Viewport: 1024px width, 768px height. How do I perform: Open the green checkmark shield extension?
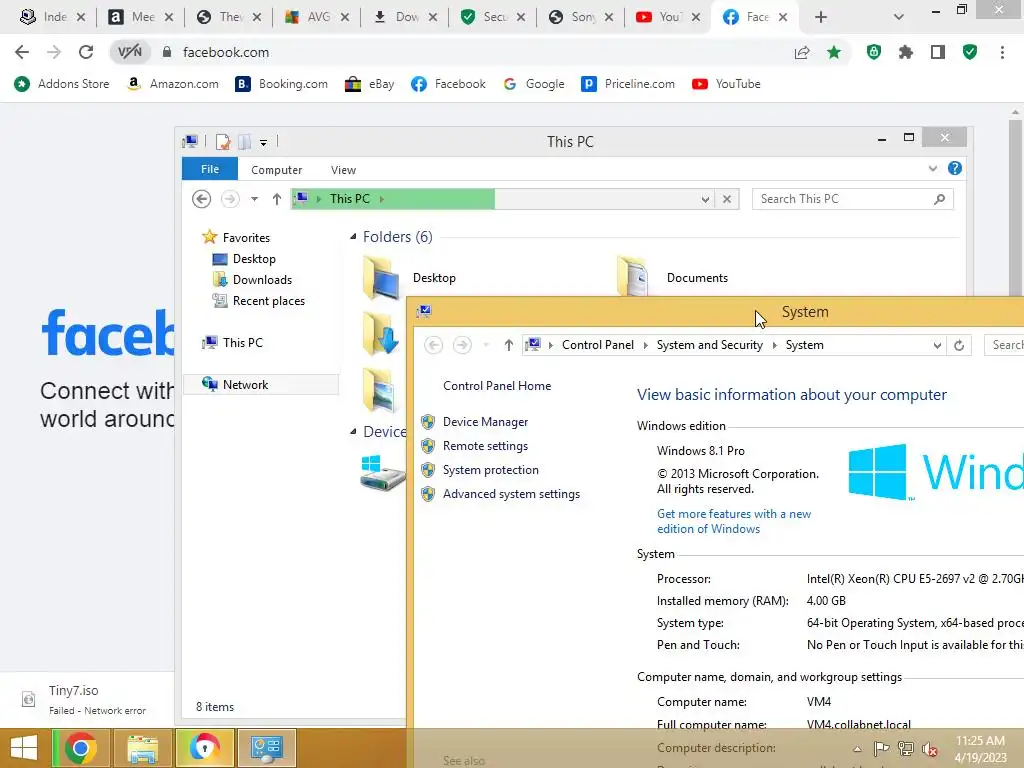coord(970,52)
